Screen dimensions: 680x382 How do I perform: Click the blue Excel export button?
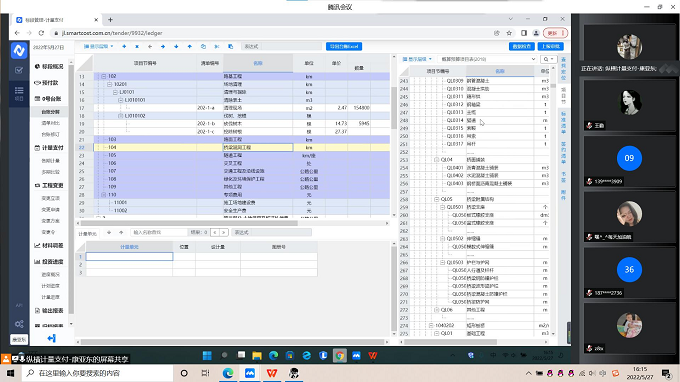[x=344, y=46]
